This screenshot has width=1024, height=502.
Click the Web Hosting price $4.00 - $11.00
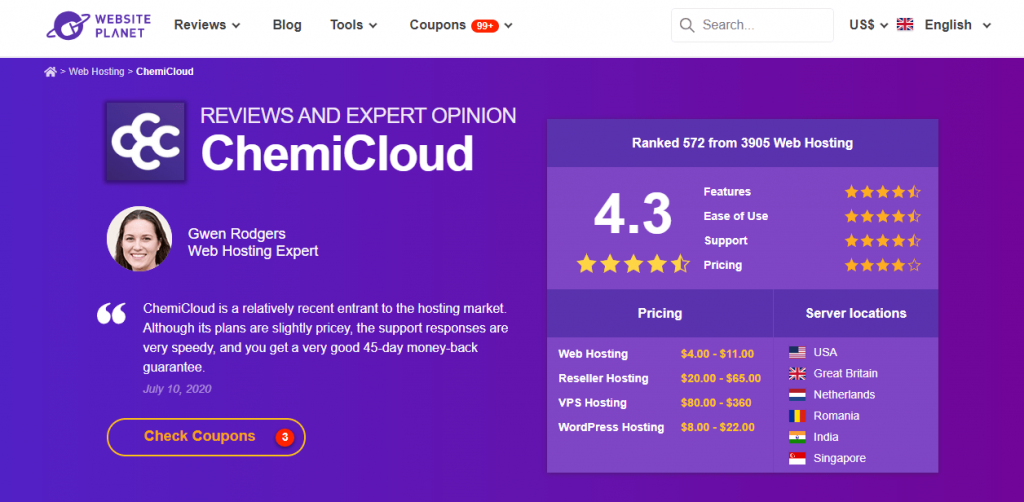(717, 354)
